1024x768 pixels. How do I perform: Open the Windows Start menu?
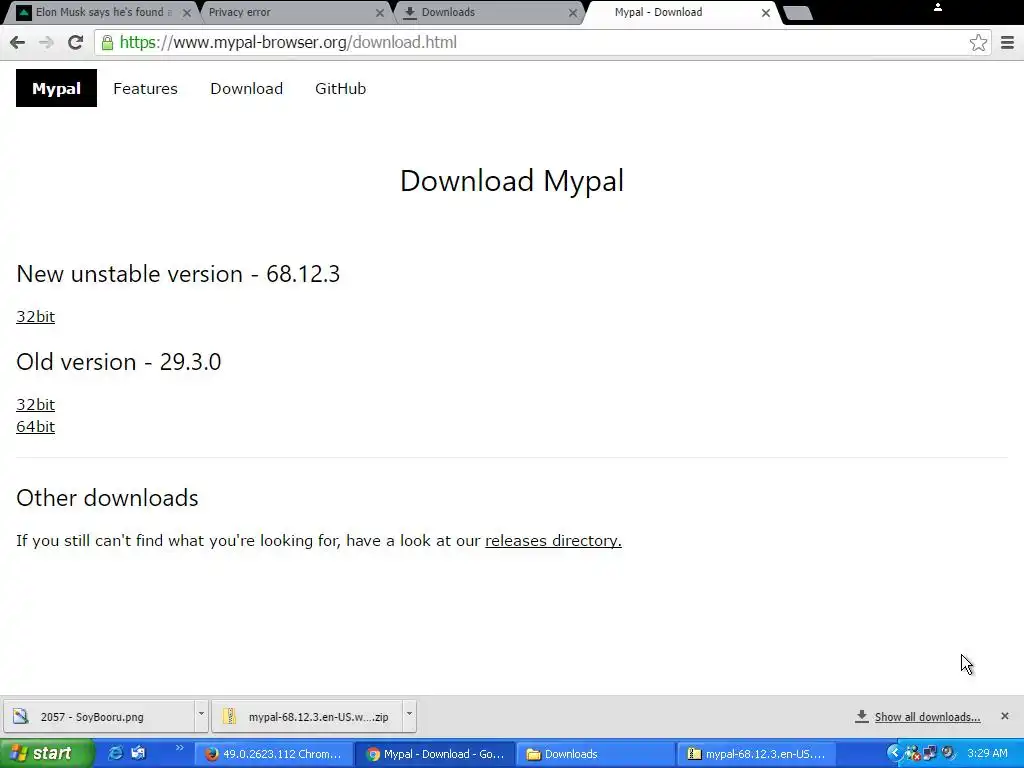click(x=46, y=754)
